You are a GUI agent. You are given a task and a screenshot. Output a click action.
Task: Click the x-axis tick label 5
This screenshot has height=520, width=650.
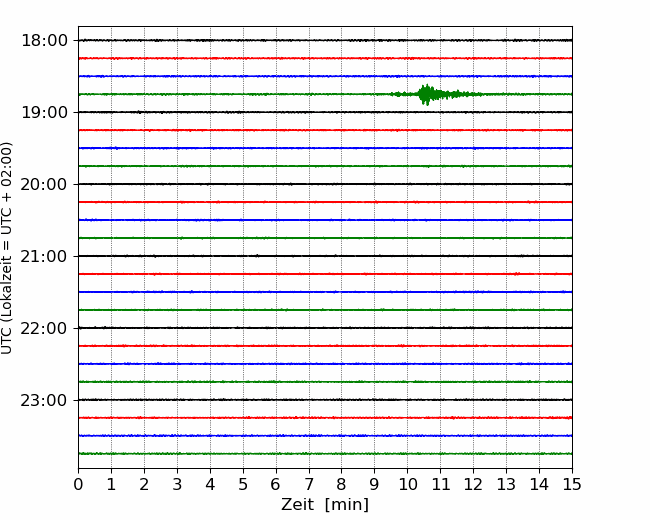coord(243,484)
